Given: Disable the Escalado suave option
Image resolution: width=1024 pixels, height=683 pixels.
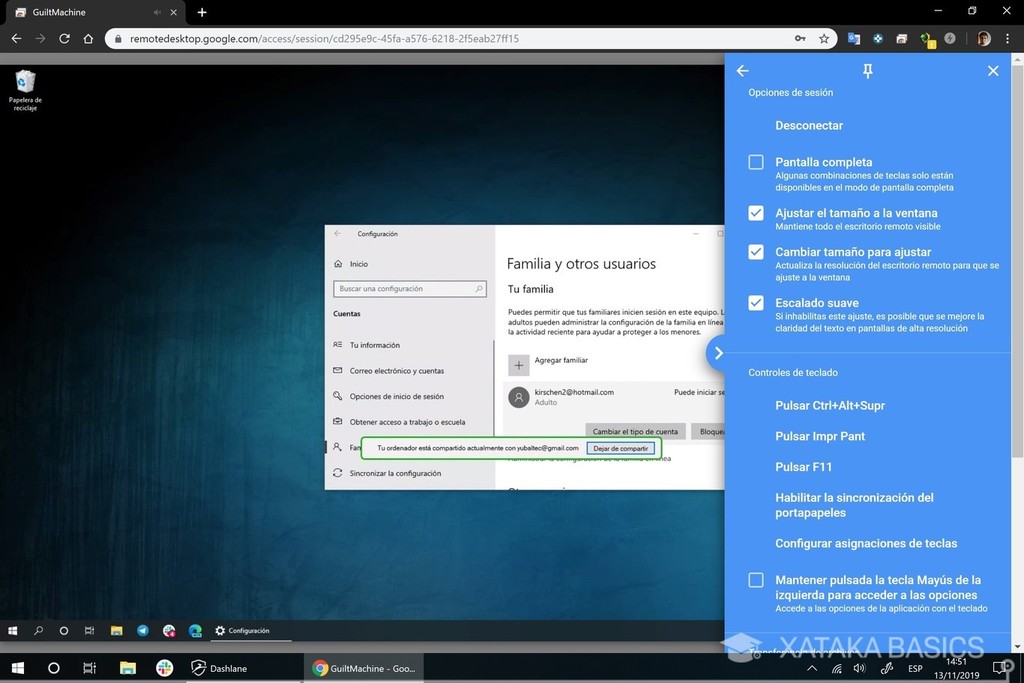Looking at the screenshot, I should 755,302.
